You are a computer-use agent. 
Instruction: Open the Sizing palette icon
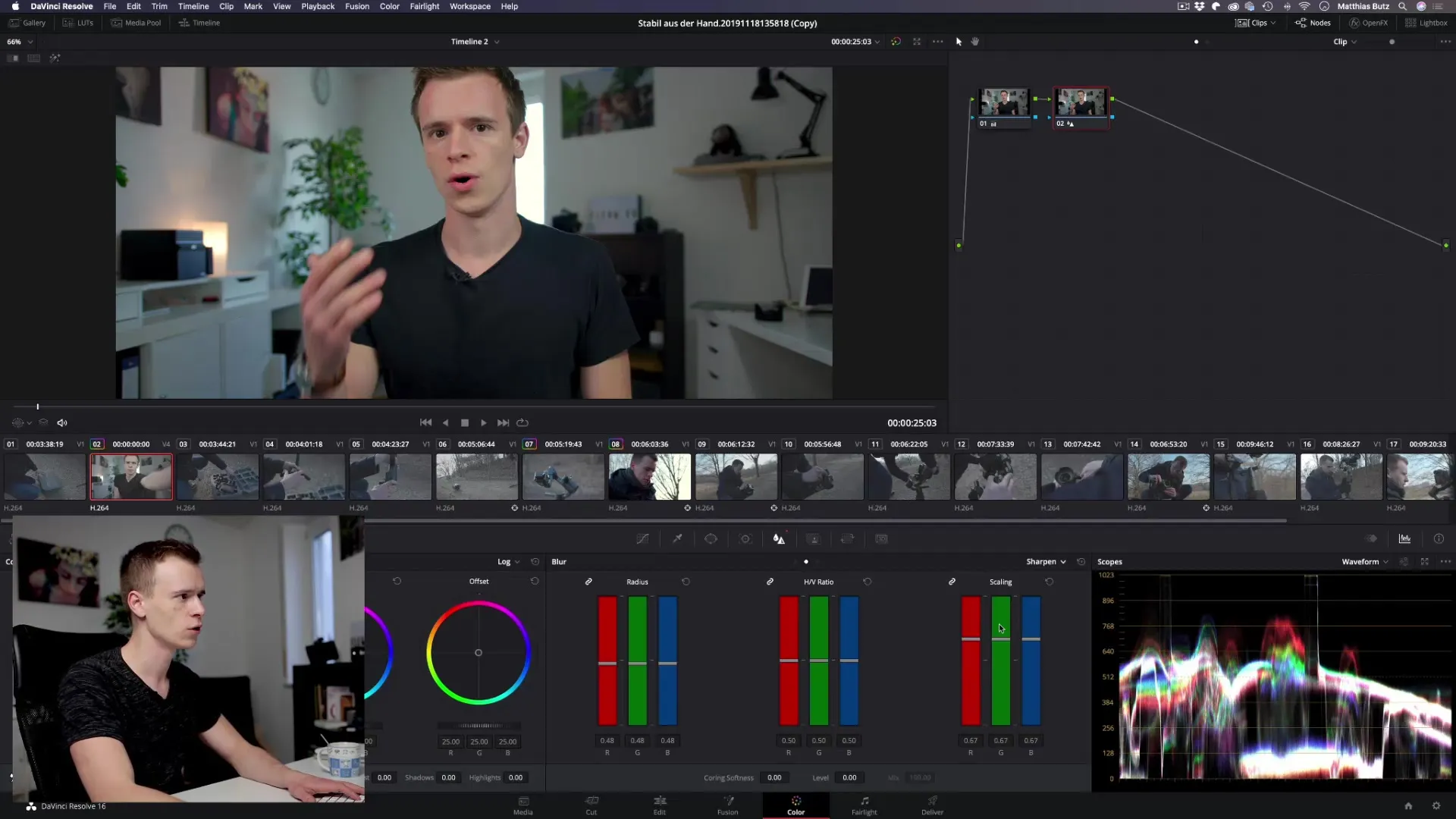click(847, 538)
